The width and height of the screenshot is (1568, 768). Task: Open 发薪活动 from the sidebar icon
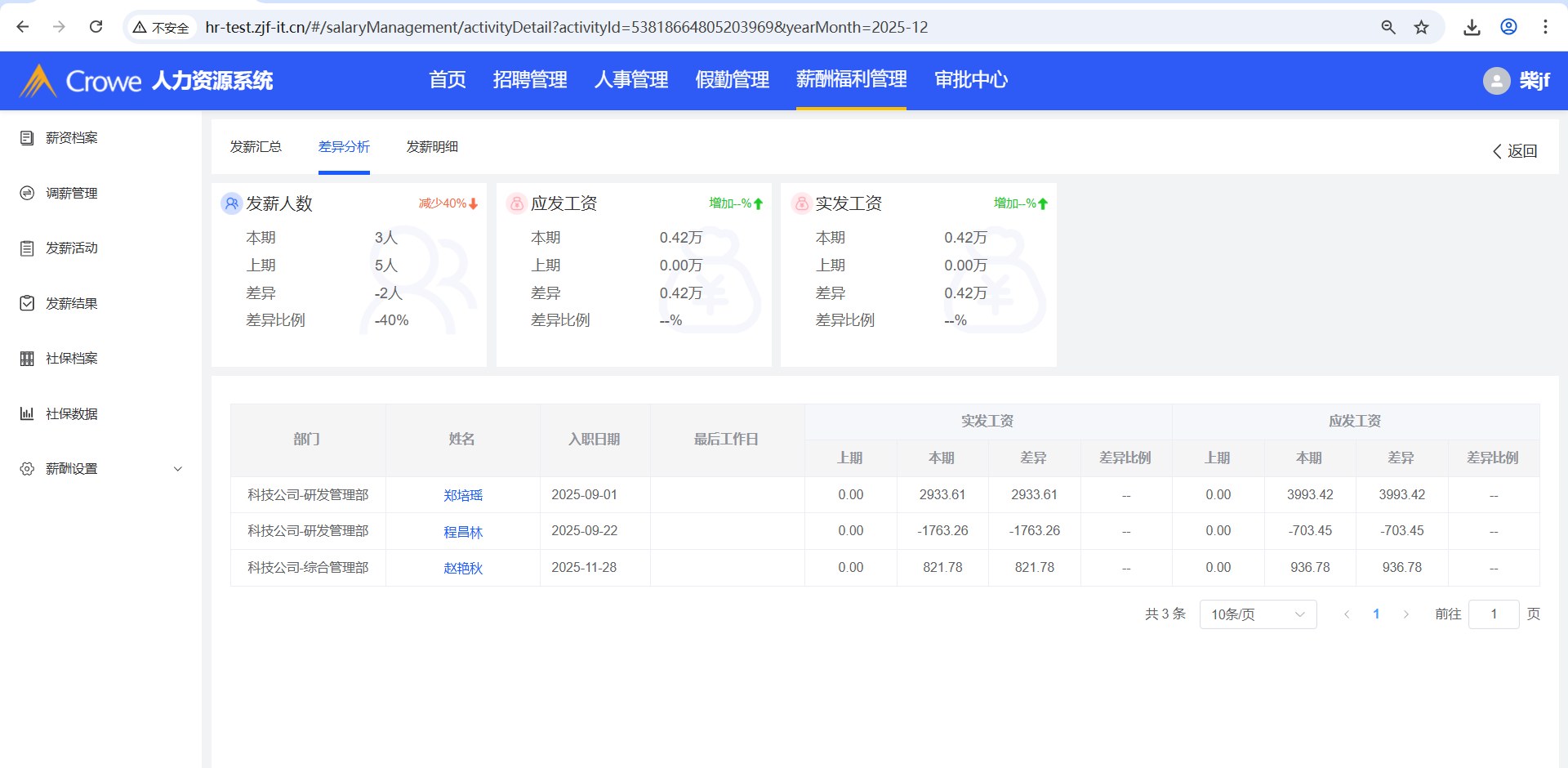click(x=27, y=248)
